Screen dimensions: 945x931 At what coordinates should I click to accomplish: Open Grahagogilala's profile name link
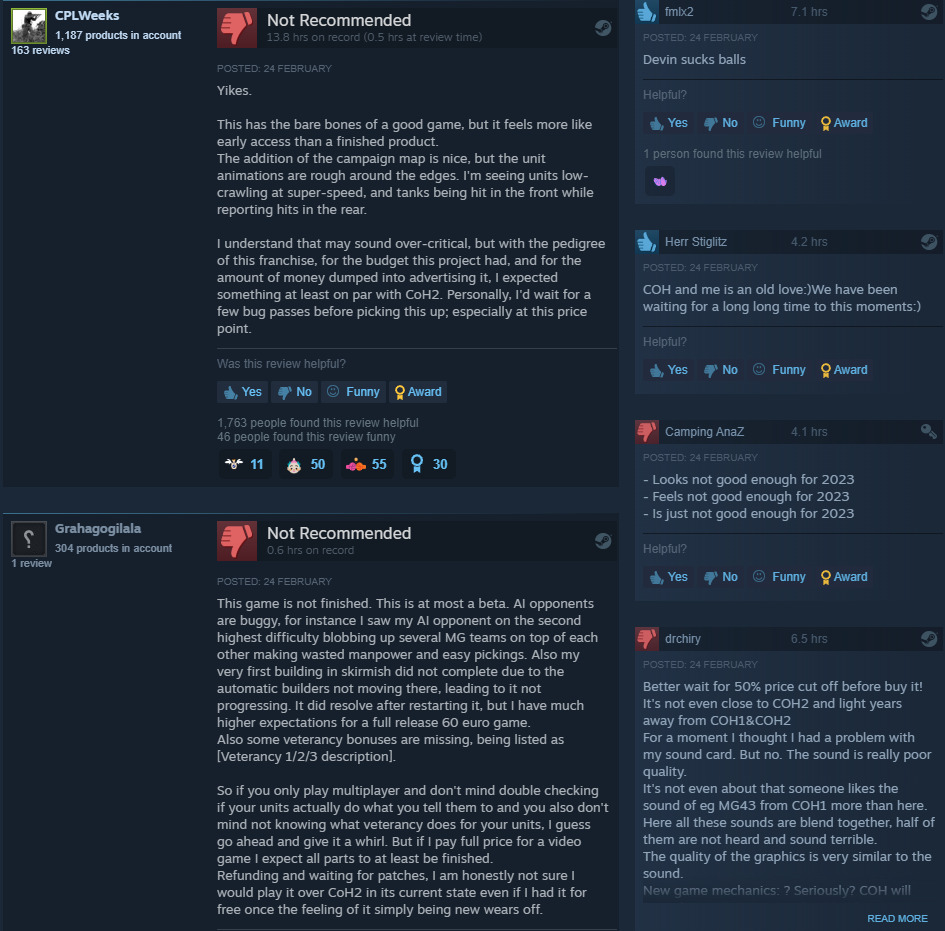(98, 528)
